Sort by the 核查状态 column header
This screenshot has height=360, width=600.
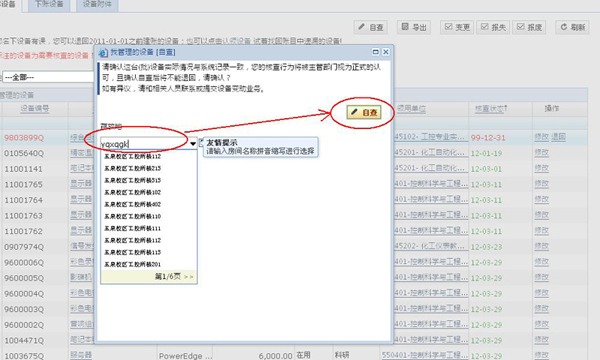click(x=491, y=109)
